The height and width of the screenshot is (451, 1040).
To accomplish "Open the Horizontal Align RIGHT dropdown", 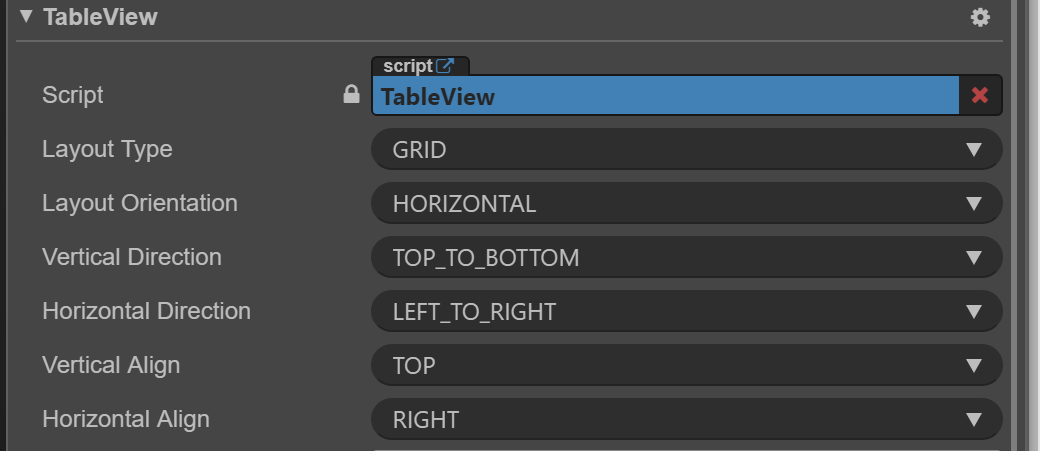I will tap(686, 420).
